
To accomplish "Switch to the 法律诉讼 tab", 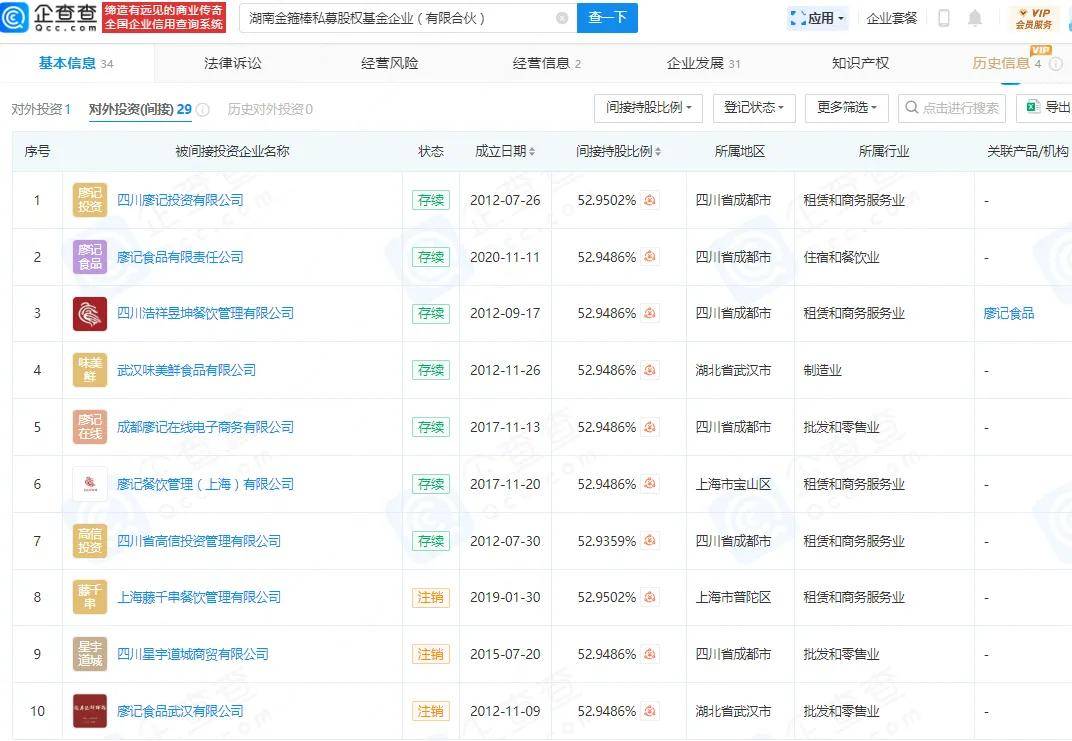I will [232, 64].
